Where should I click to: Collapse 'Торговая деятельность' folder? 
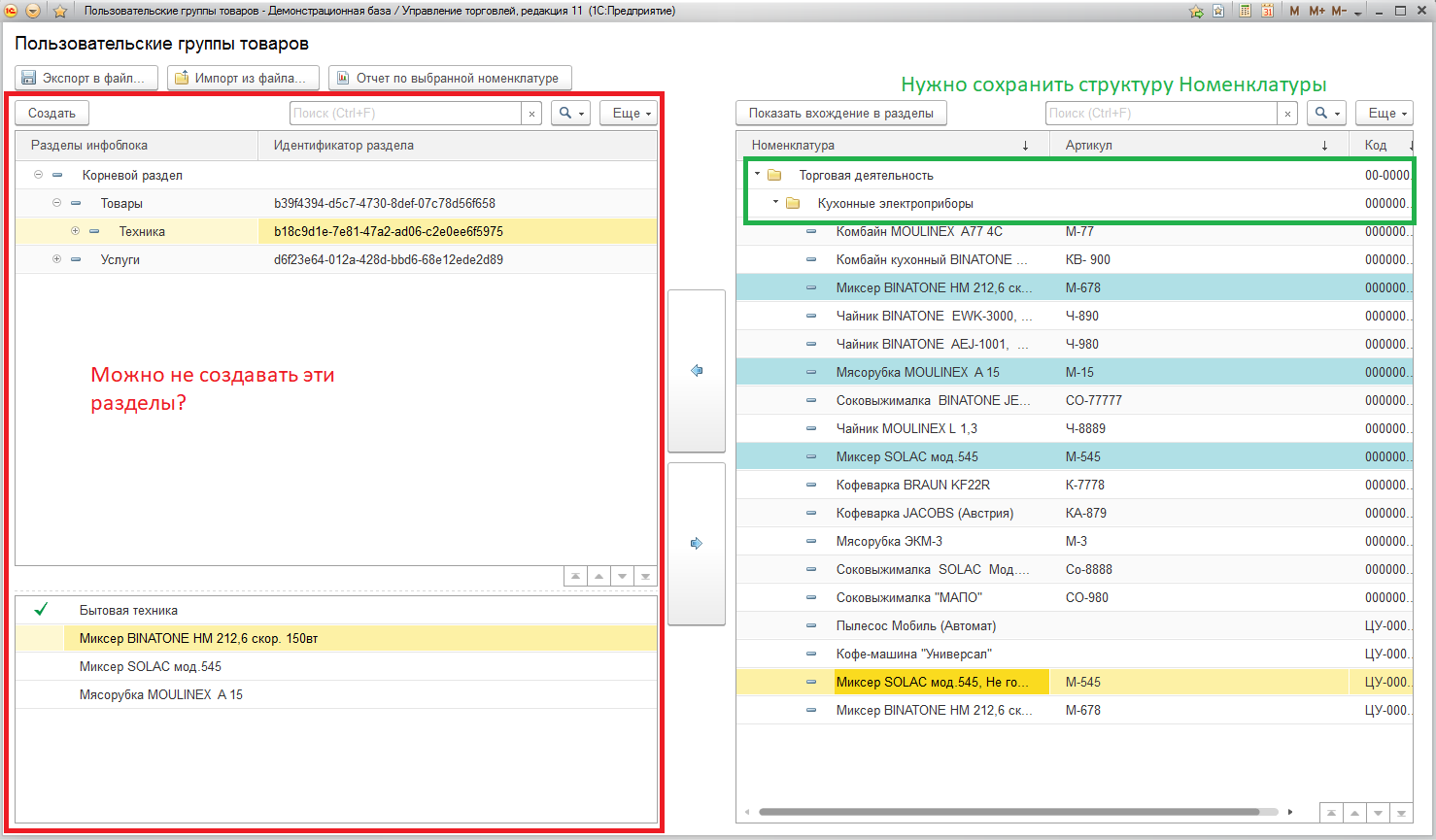(x=757, y=175)
